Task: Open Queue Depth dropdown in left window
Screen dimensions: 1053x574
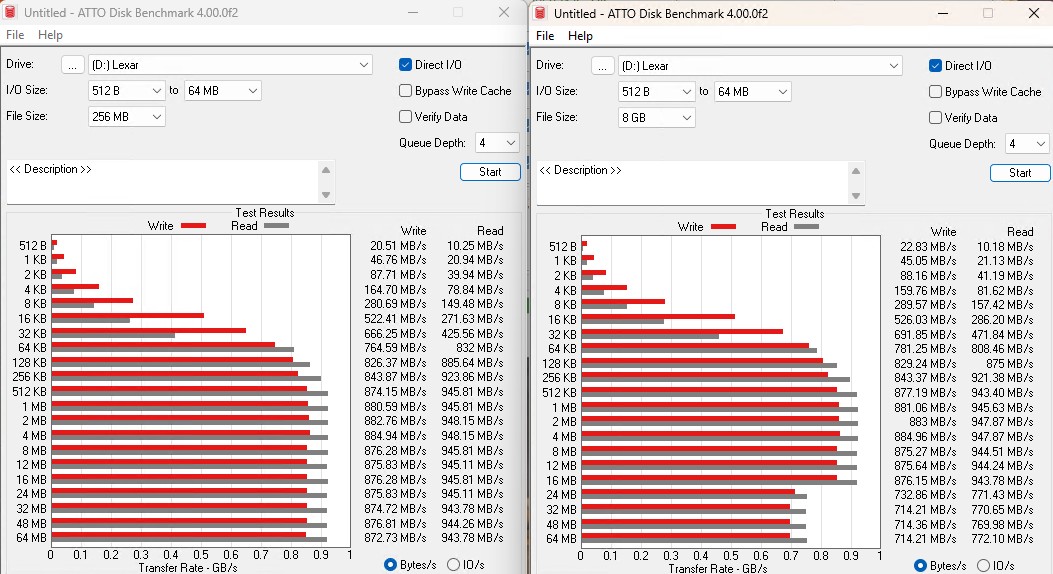Action: [x=498, y=142]
